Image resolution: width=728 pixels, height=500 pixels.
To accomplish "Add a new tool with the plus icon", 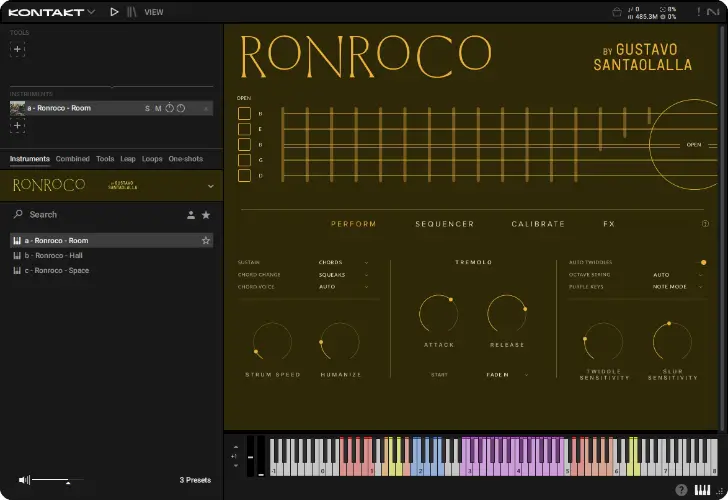I will point(18,49).
